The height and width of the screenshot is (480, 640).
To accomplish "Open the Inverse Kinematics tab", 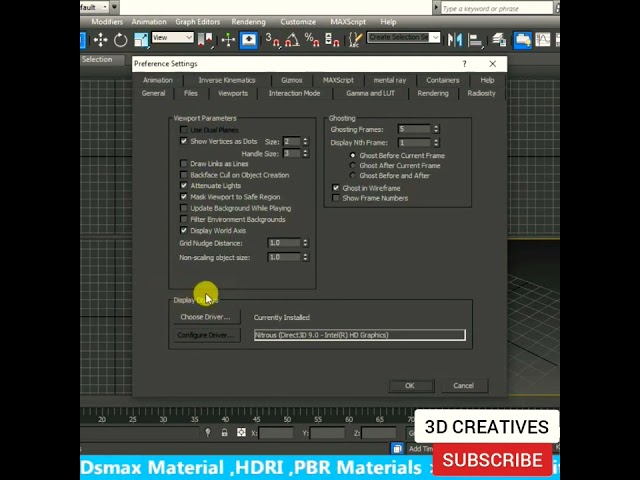I will point(227,80).
